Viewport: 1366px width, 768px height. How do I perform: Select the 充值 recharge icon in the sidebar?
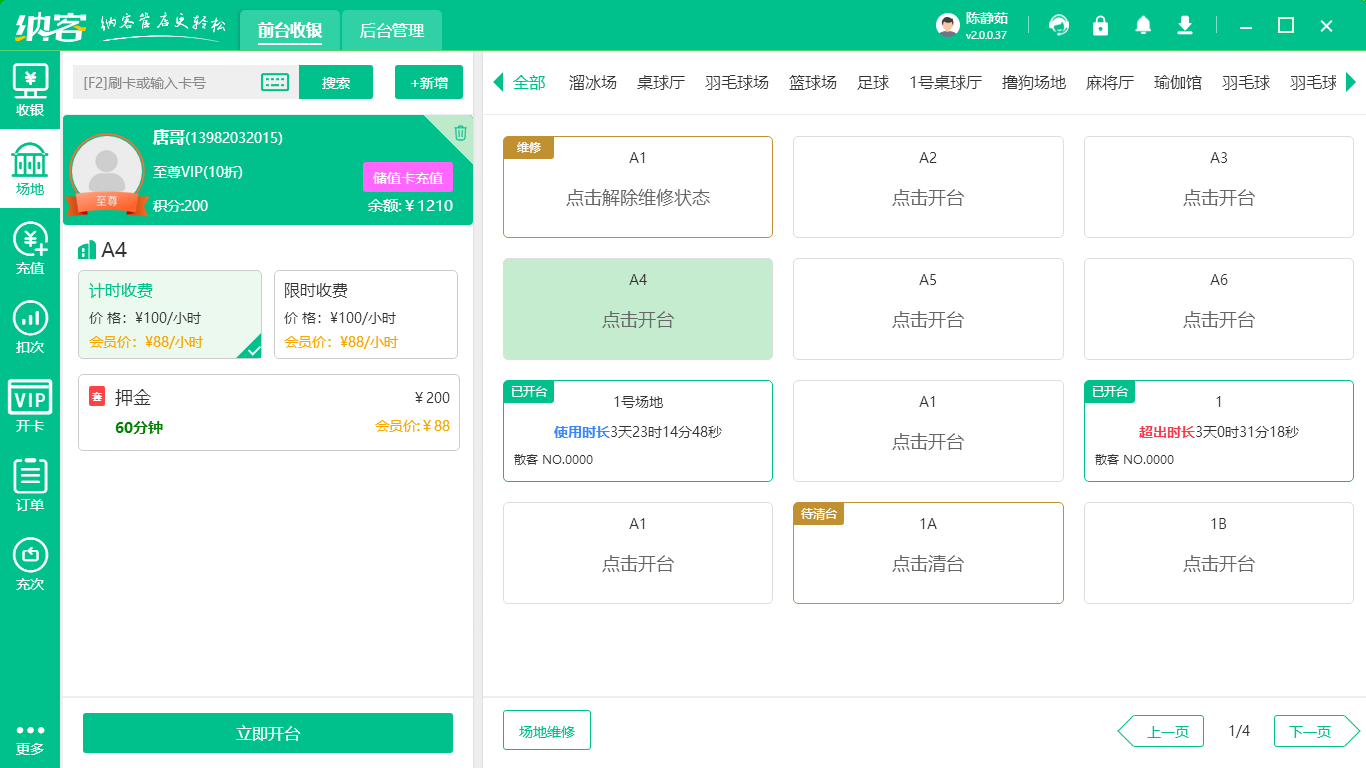(30, 249)
